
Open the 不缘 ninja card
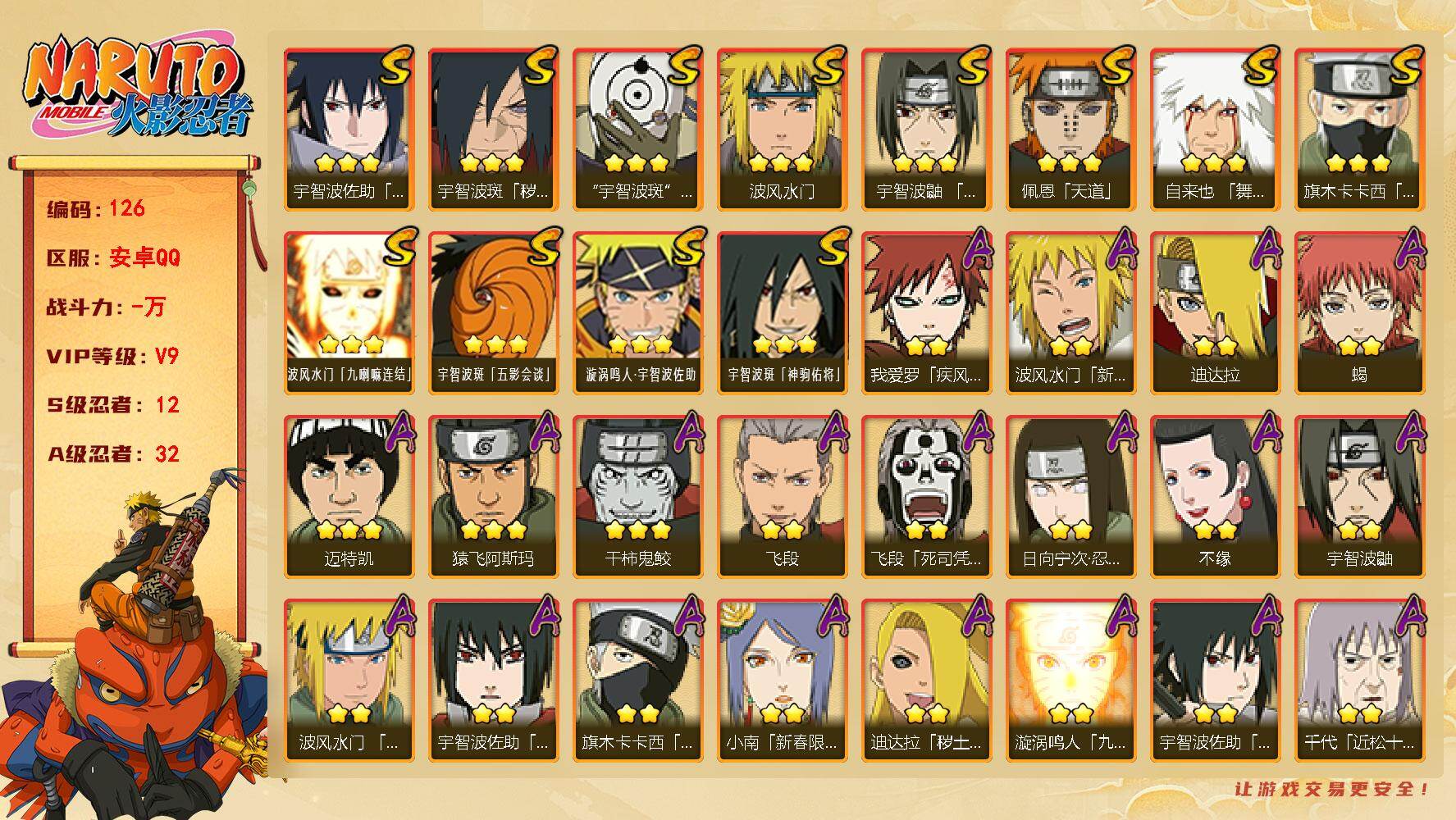(x=1215, y=496)
